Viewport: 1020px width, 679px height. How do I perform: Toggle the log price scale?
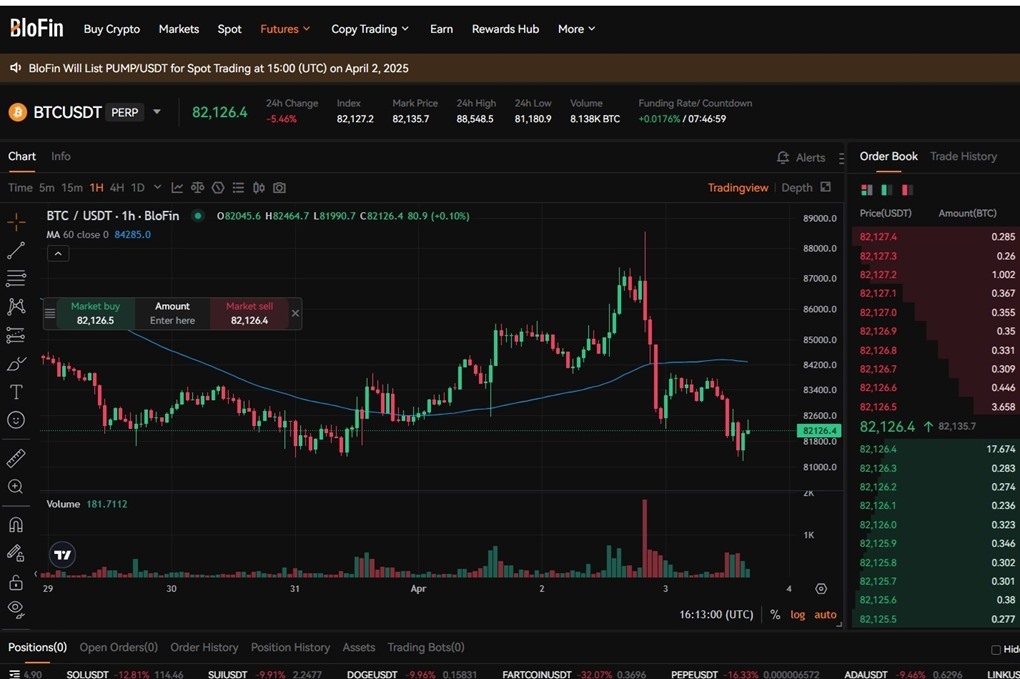798,615
